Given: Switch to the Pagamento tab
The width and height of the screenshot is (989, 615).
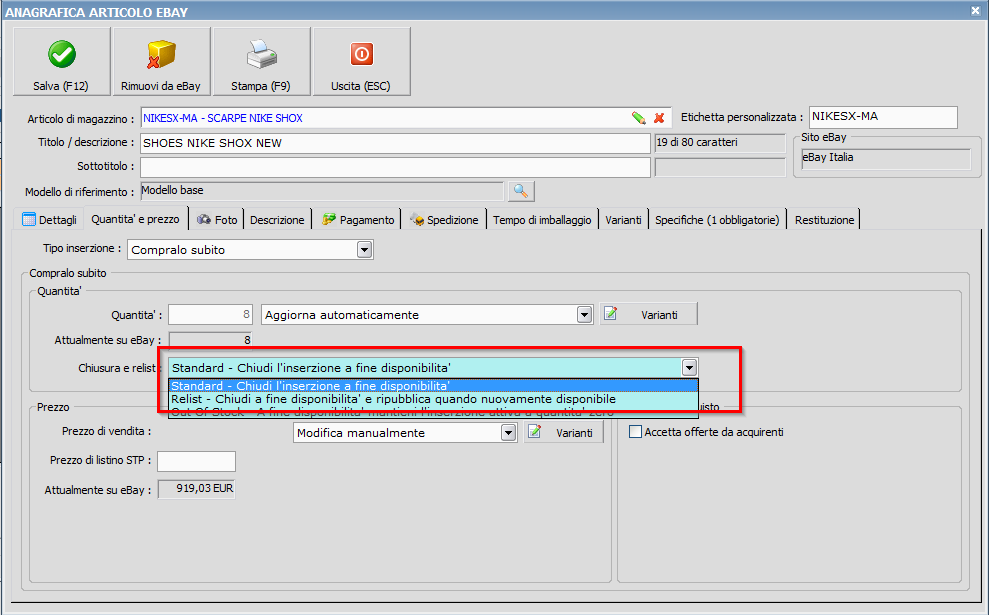Looking at the screenshot, I should 358,220.
